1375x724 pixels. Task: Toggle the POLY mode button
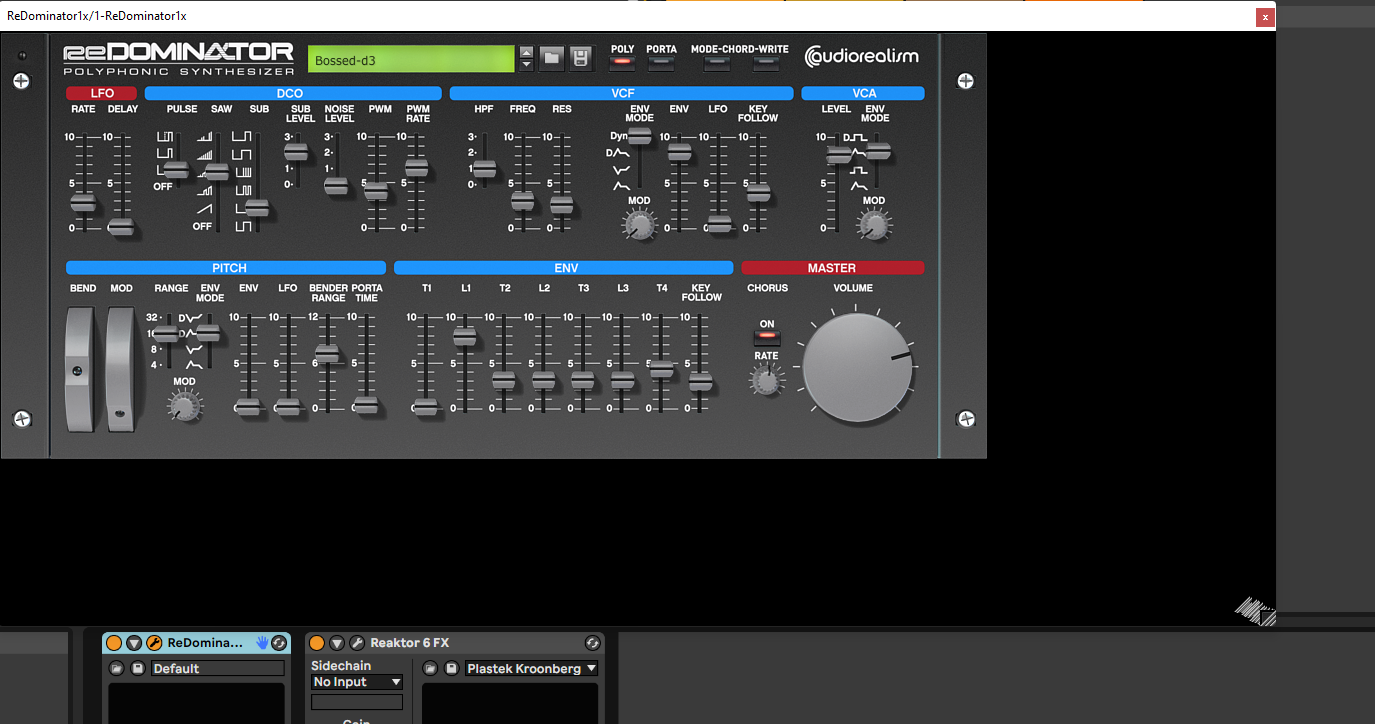(623, 63)
